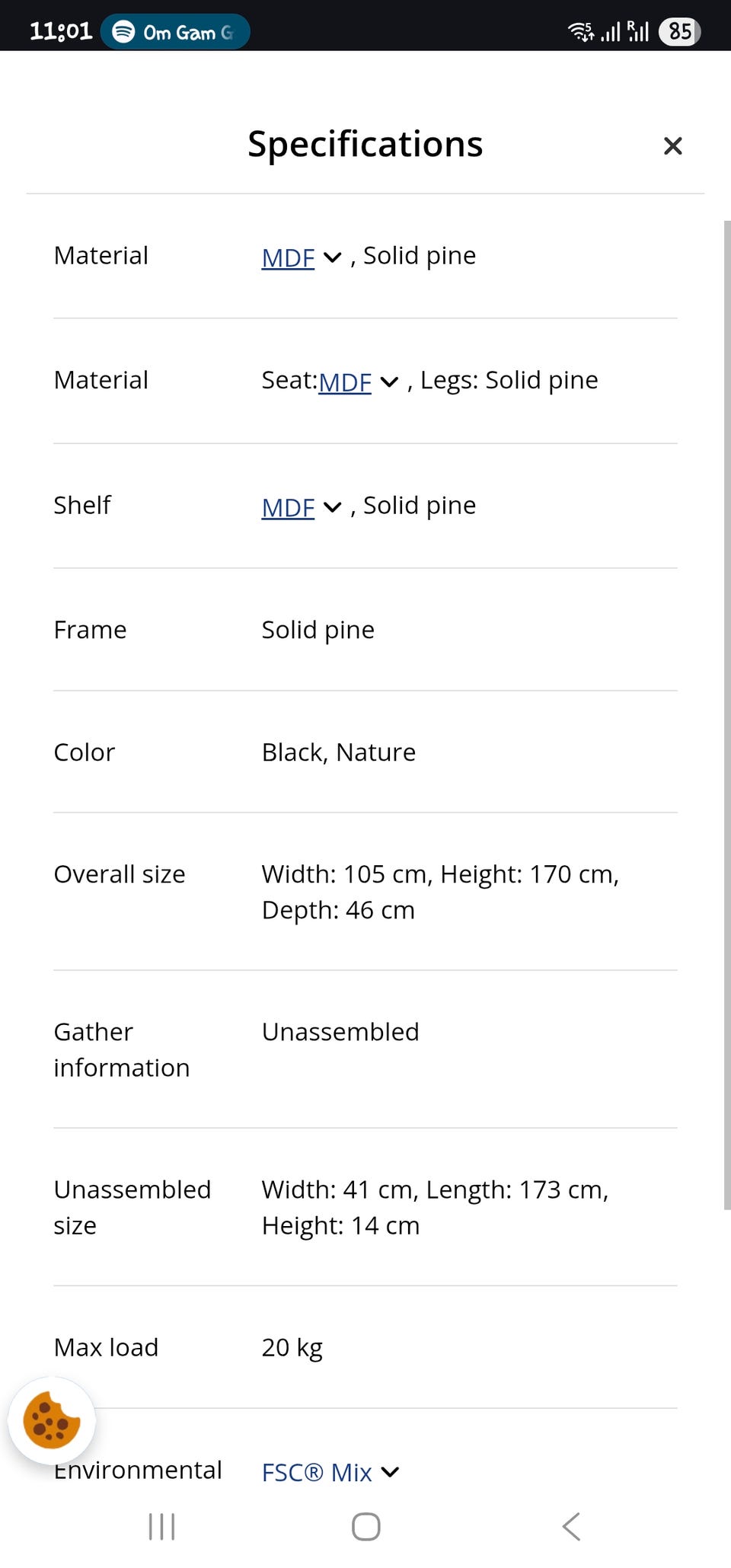Screen dimensions: 731x1568
Task: Open MDF link in Shelf row
Action: click(x=288, y=508)
